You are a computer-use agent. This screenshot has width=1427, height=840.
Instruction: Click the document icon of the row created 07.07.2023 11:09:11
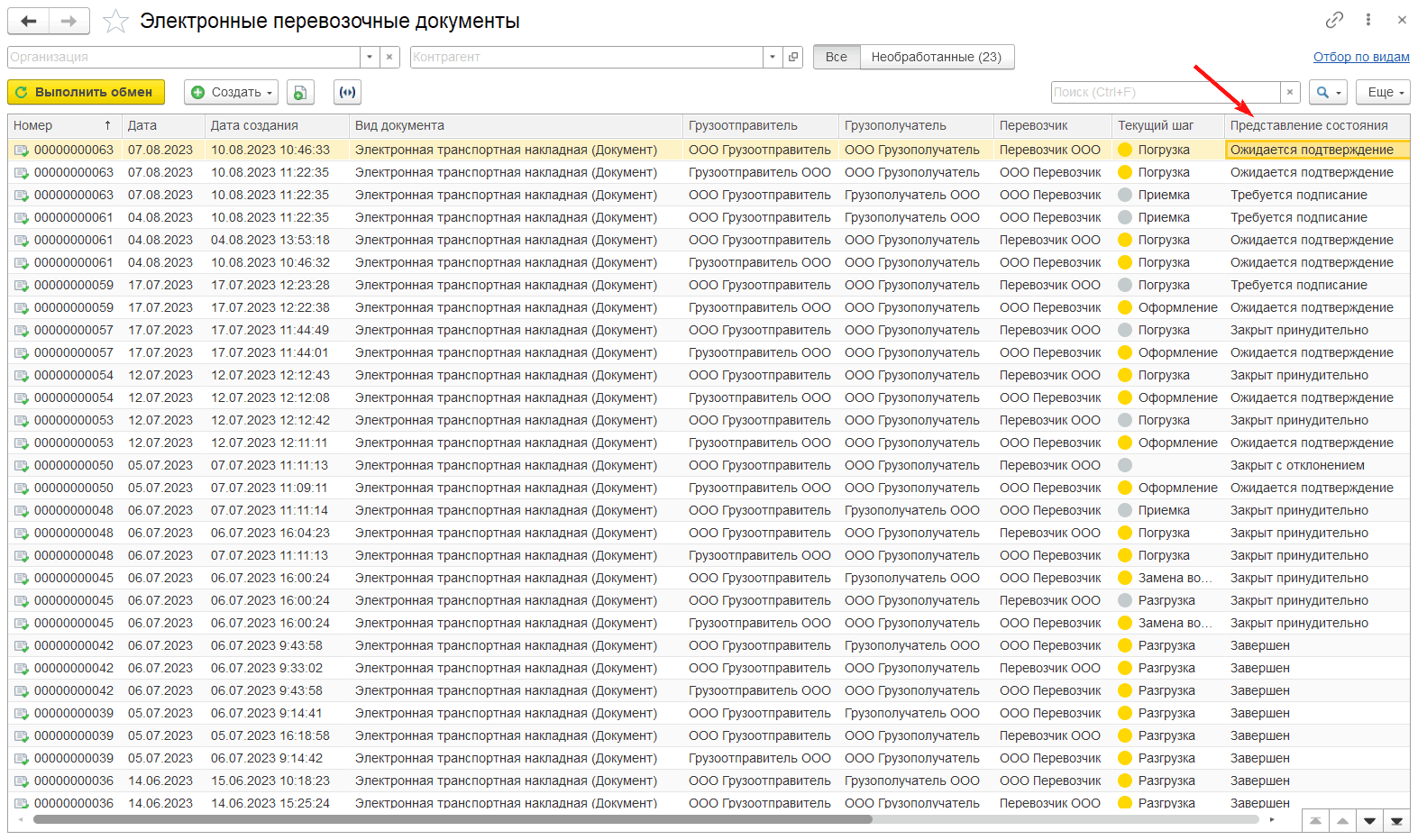click(x=22, y=488)
